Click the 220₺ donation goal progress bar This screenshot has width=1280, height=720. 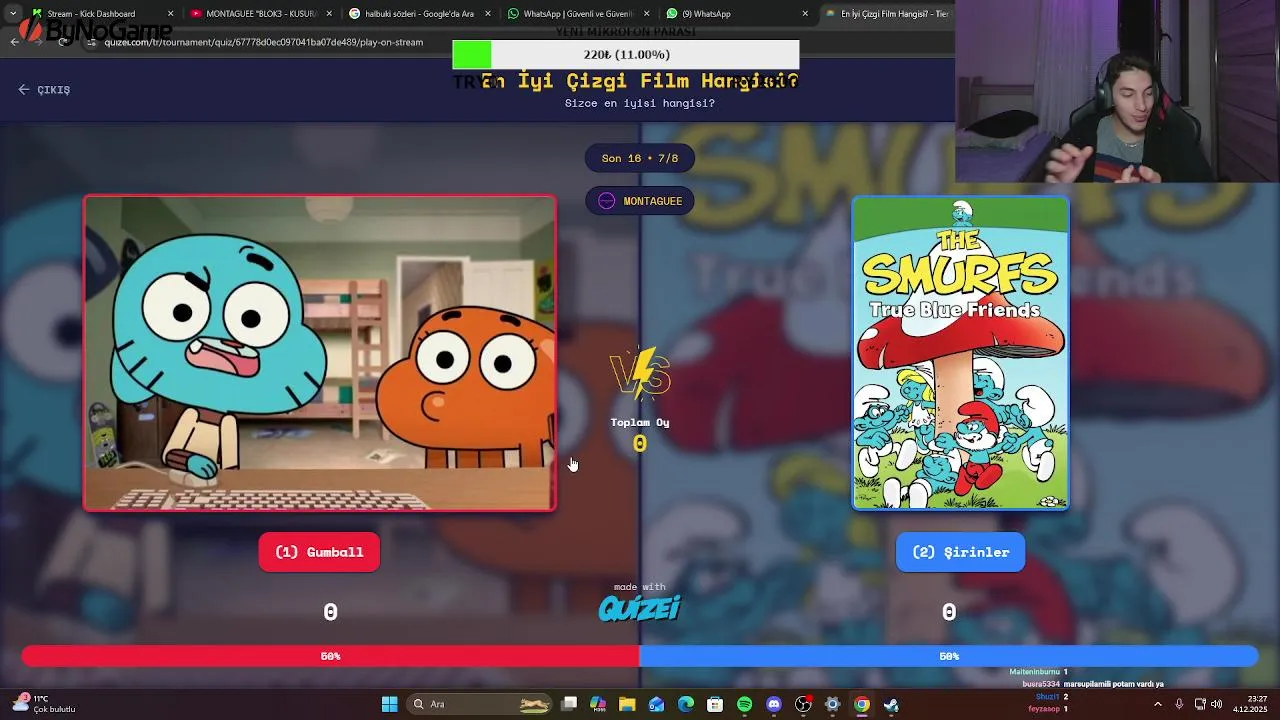pyautogui.click(x=626, y=54)
